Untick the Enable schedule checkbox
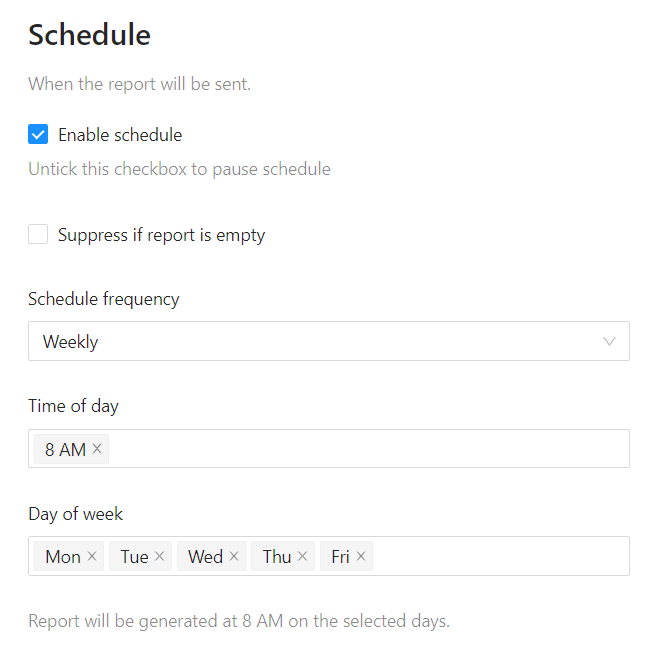 [x=38, y=135]
